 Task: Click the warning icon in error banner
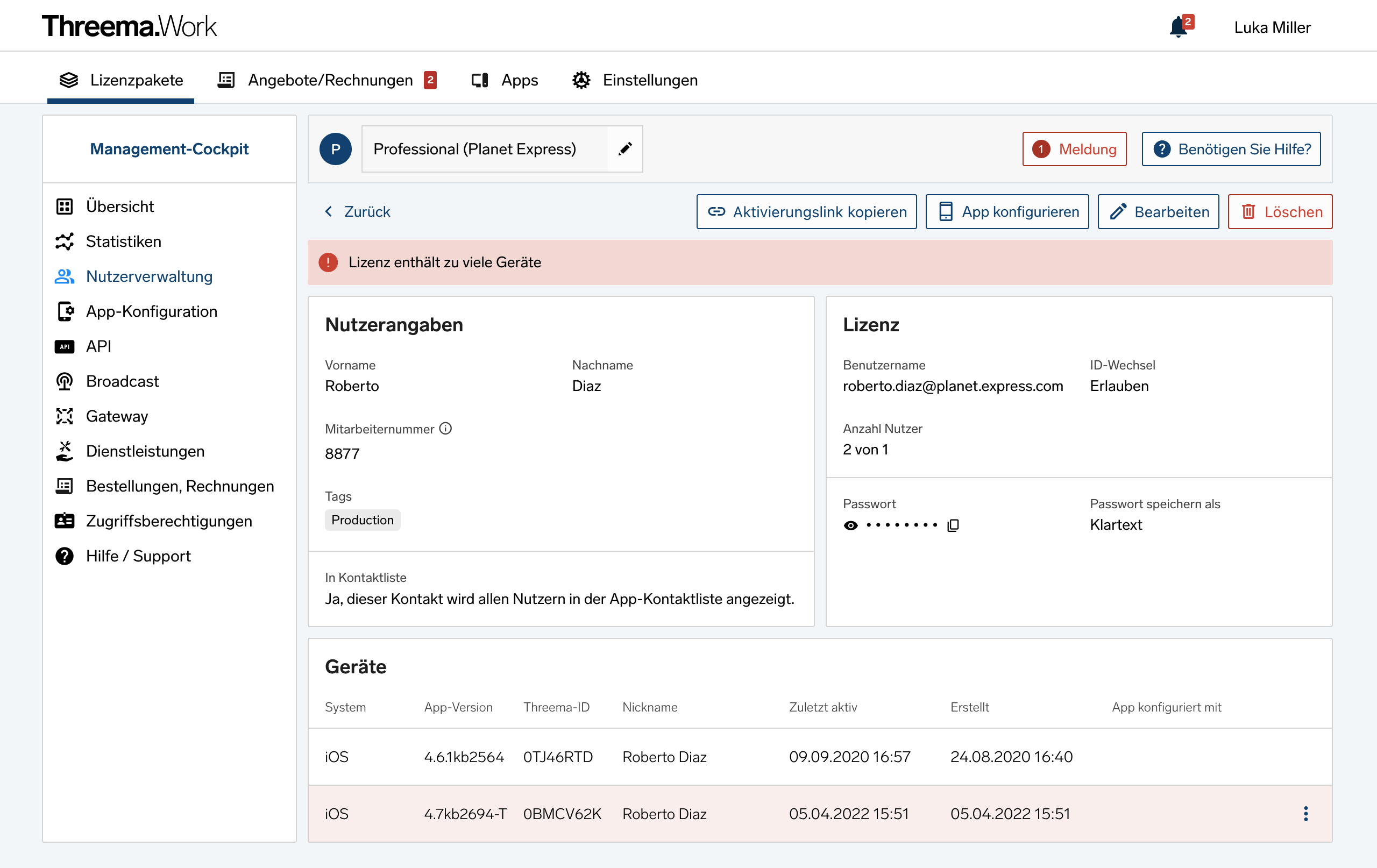click(x=328, y=262)
